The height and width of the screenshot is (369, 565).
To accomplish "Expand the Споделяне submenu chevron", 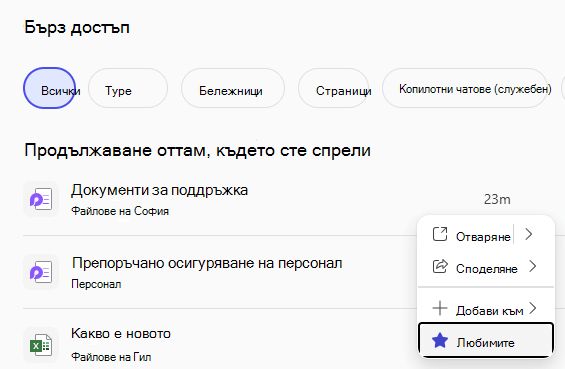I will 533,266.
